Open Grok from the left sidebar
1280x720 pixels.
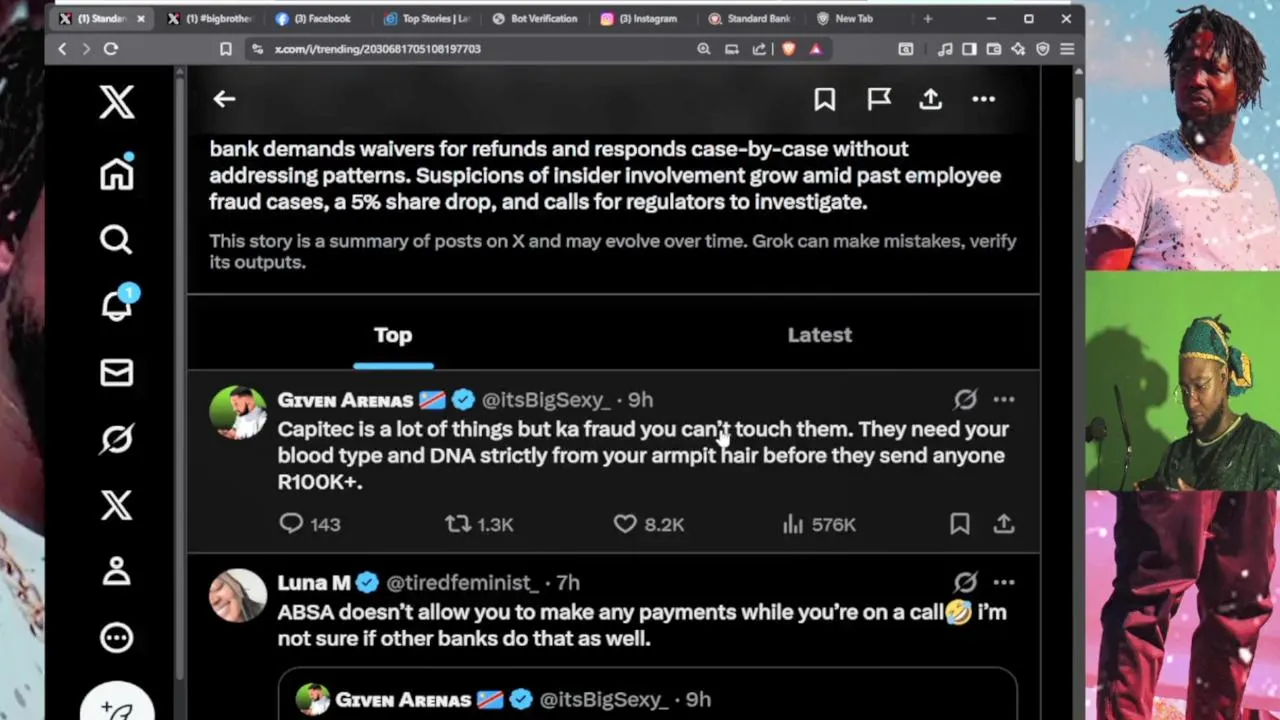[x=116, y=439]
